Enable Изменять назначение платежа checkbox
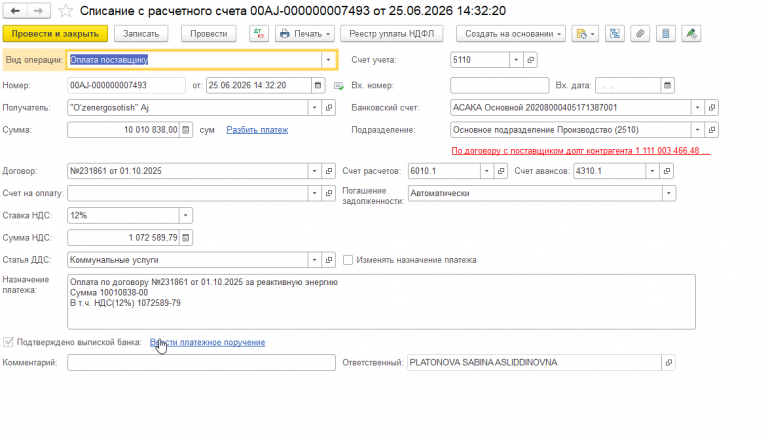This screenshot has height=438, width=768. tap(348, 260)
